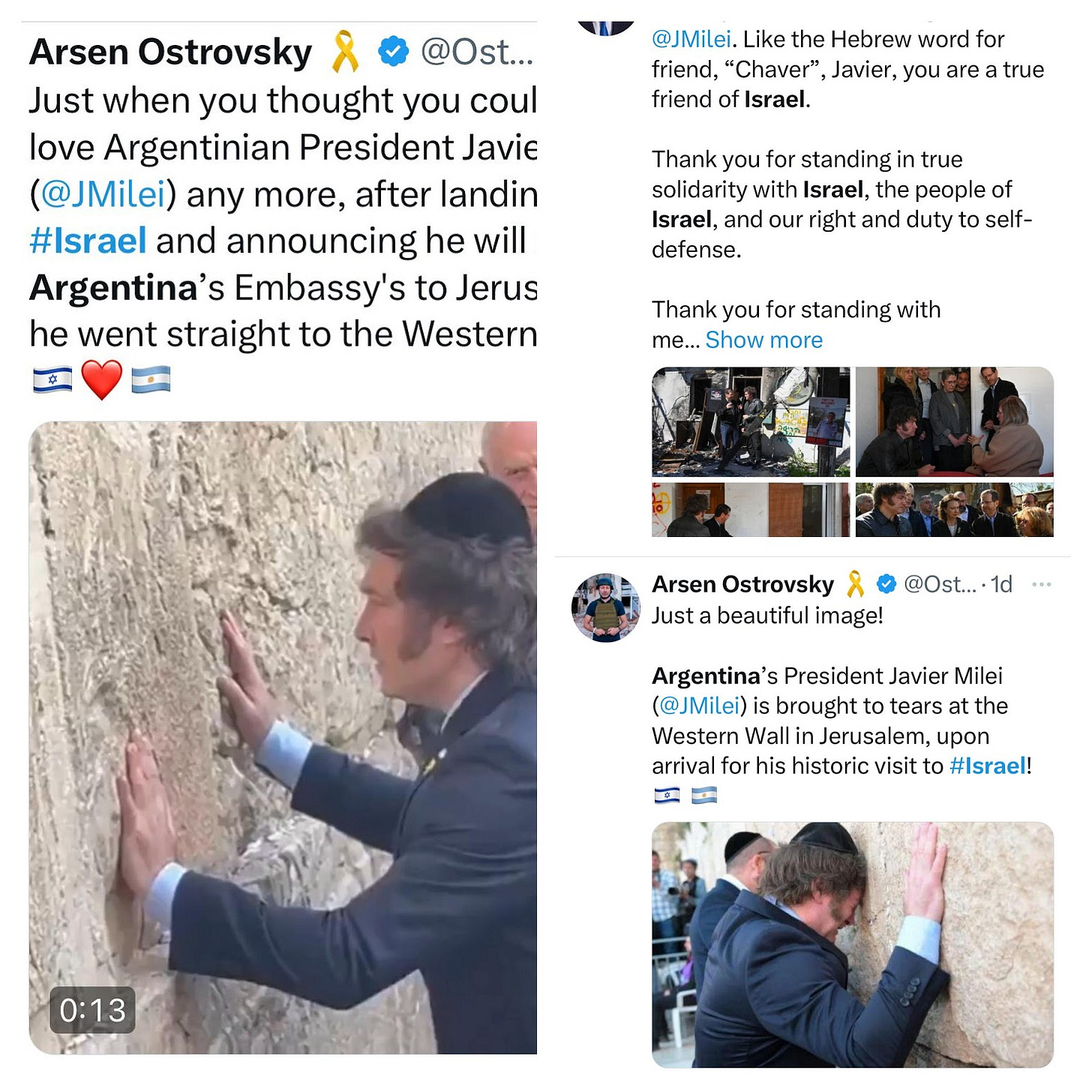The width and height of the screenshot is (1092, 1092).
Task: Expand tweet text with Show more
Action: (763, 340)
